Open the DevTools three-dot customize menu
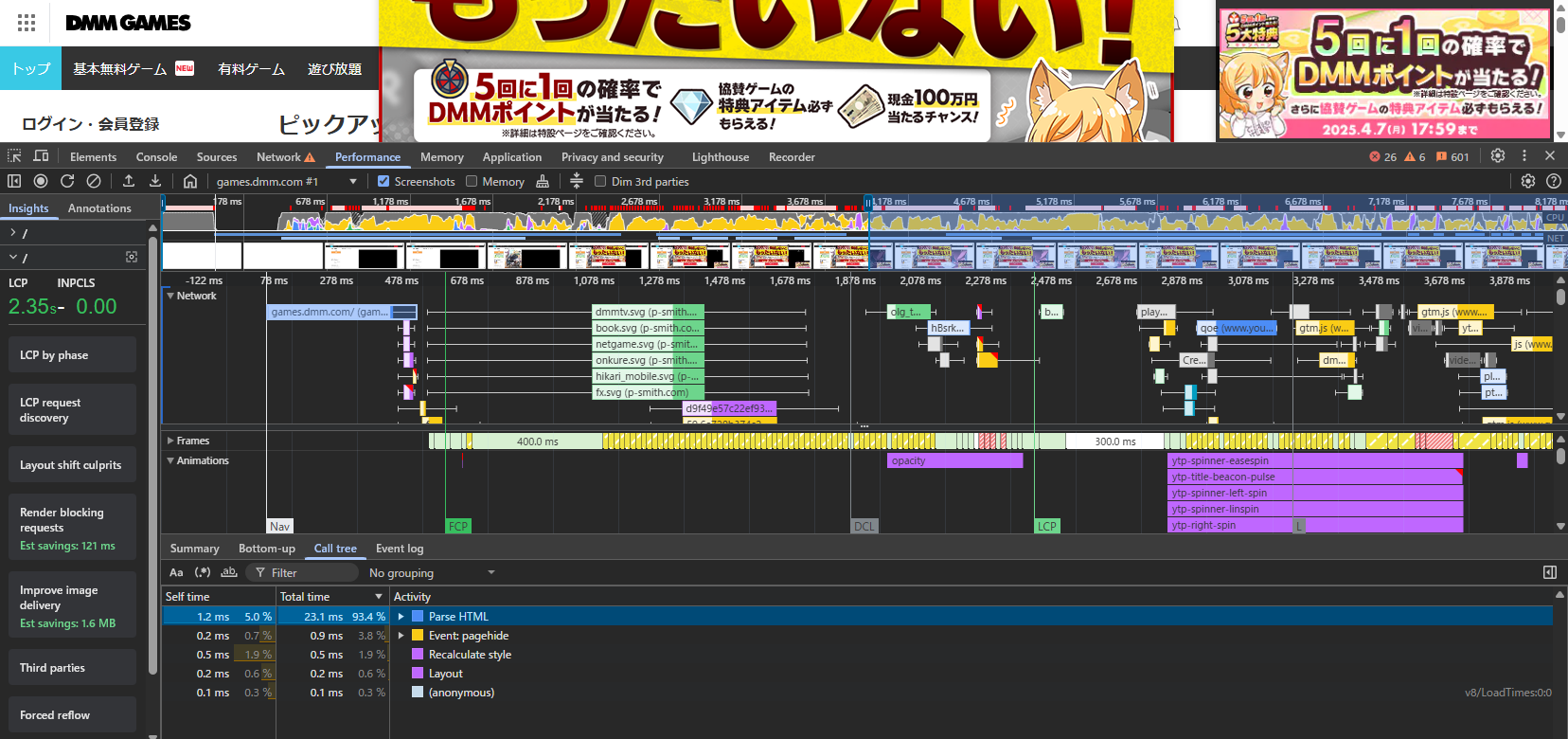 1524,156
